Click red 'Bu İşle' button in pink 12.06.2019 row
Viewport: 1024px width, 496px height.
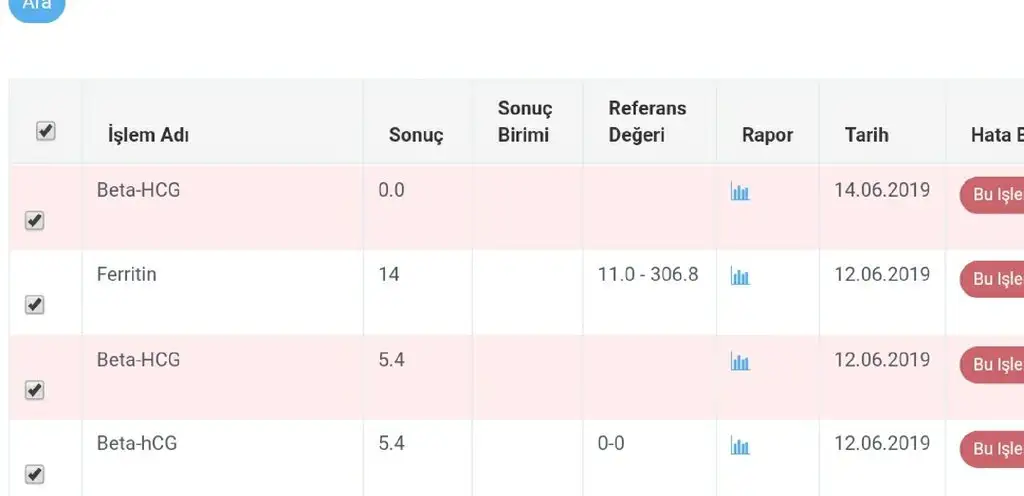pos(994,364)
